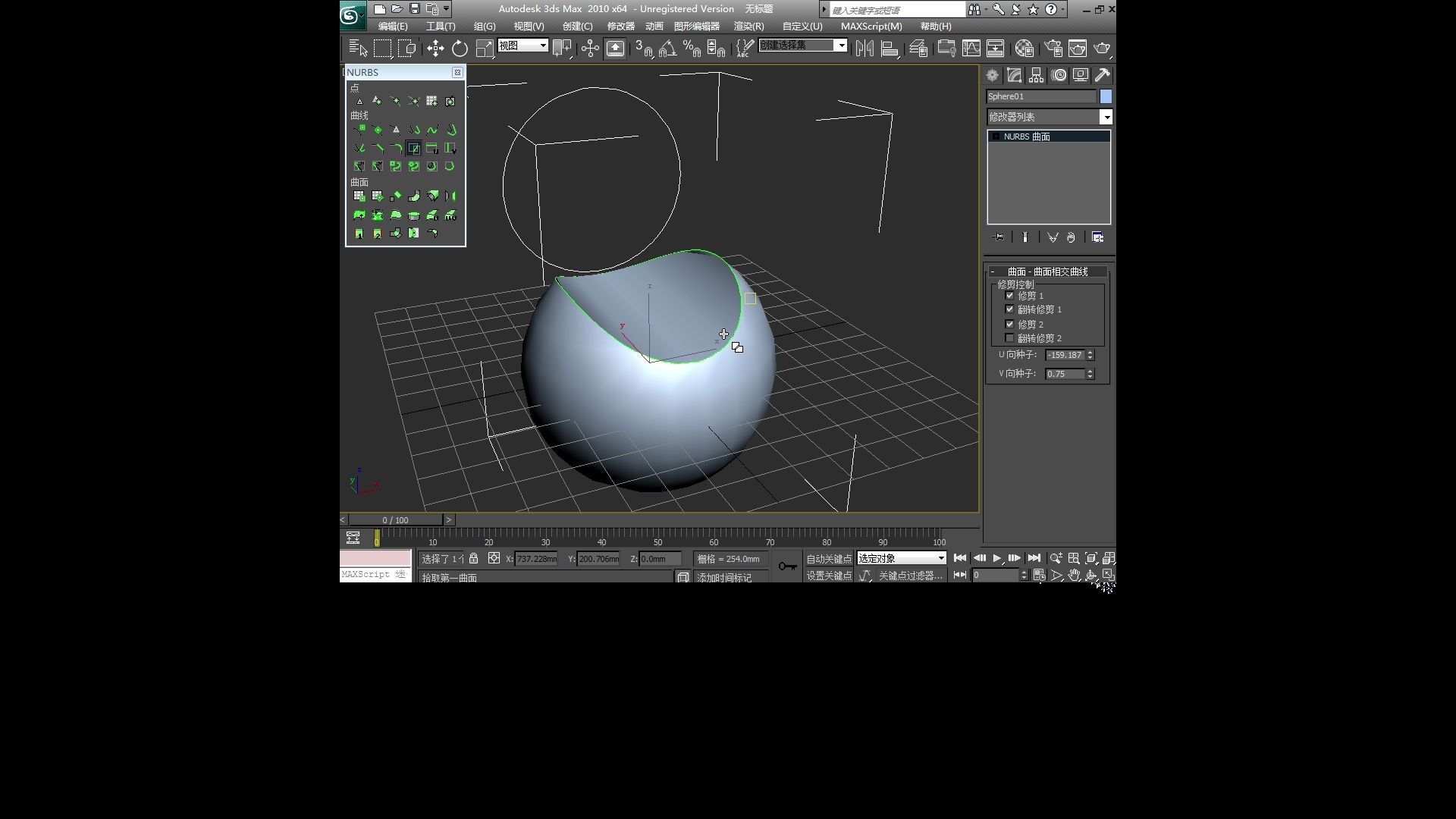Switch to the Motion panel icon
Screen dimensions: 1456x819
[1059, 75]
